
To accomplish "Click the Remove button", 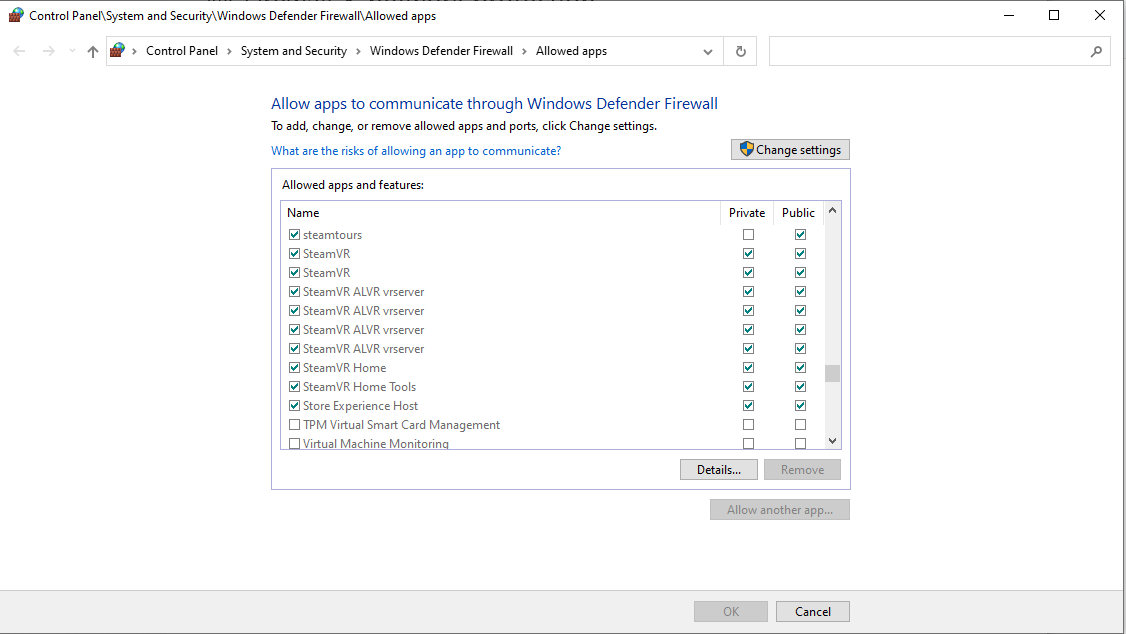I will (x=802, y=470).
